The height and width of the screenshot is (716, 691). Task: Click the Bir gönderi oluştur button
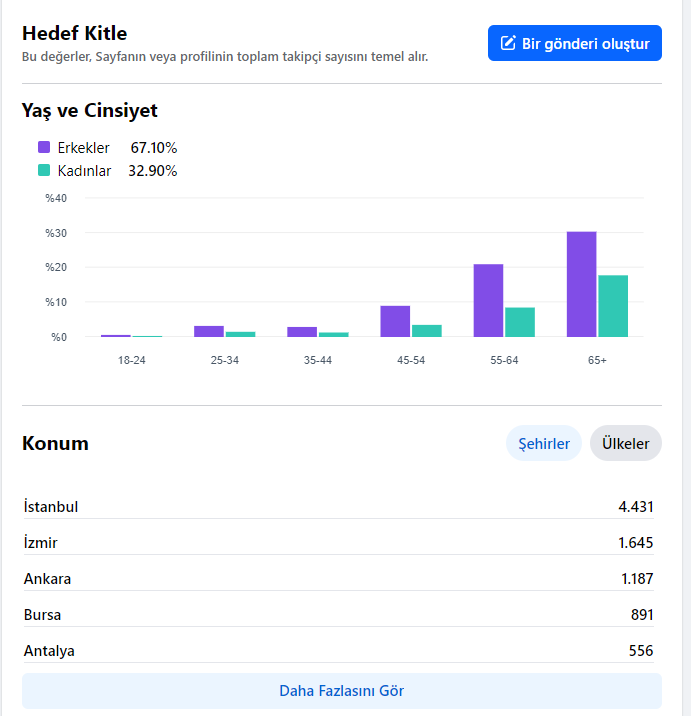(x=575, y=43)
